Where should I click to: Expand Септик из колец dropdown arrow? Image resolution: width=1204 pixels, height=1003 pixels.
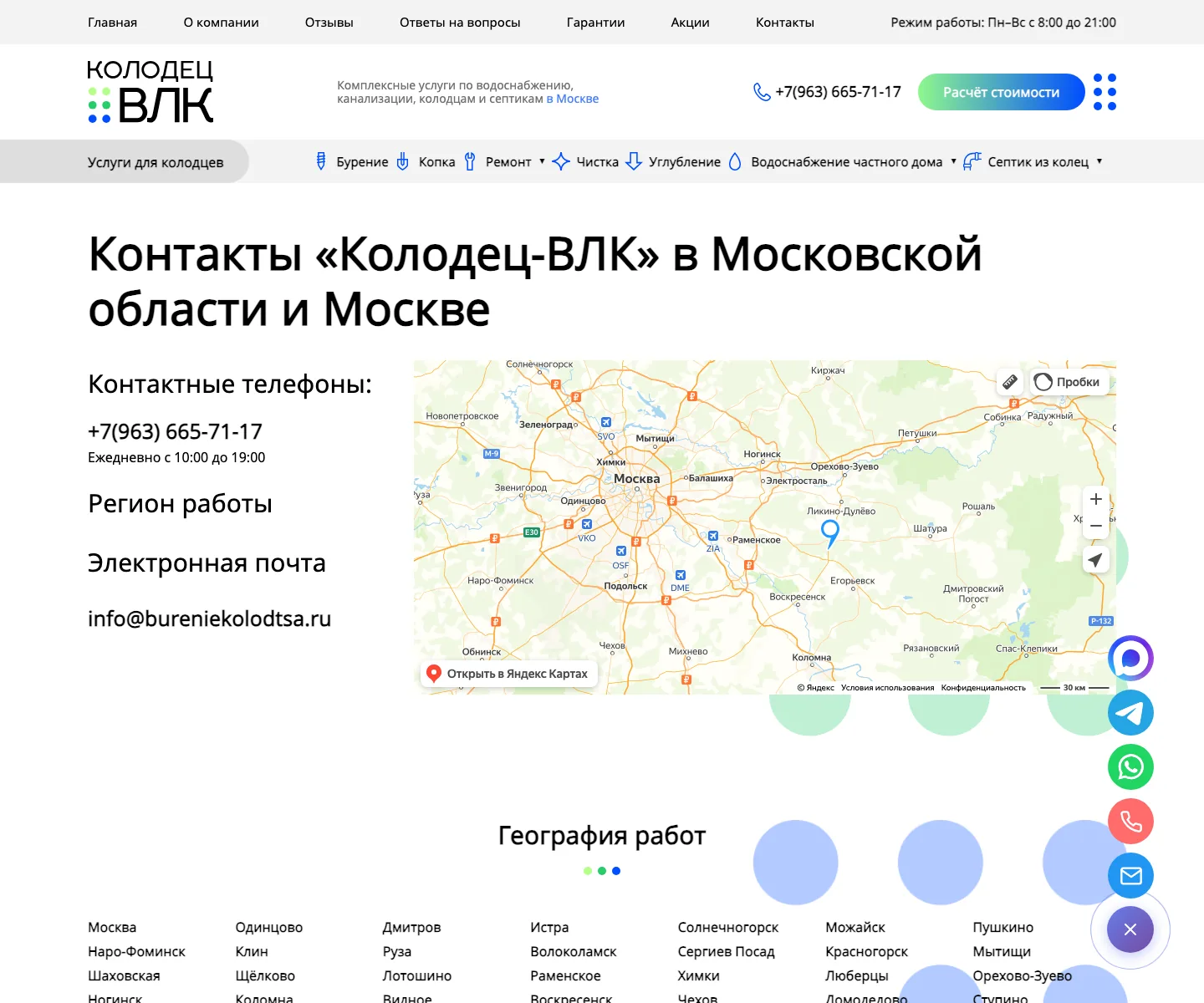1099,161
